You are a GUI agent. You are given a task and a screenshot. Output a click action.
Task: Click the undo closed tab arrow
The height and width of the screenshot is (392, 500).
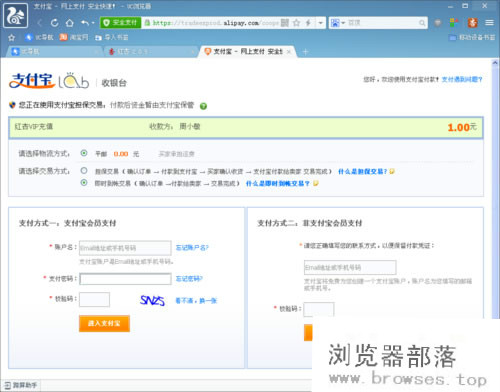pos(85,23)
